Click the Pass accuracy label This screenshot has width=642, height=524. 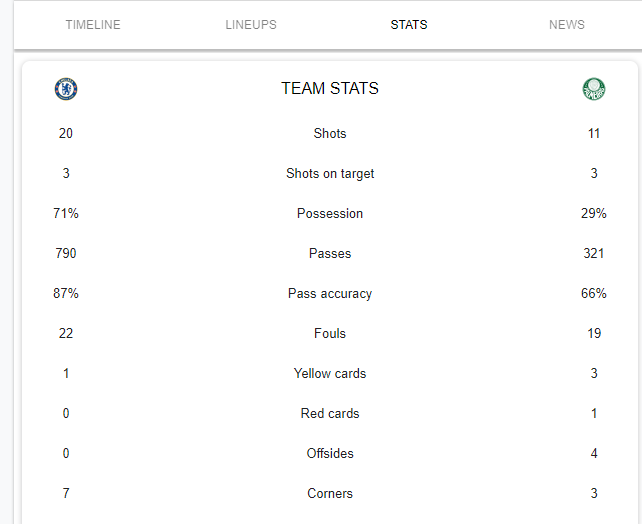[330, 294]
